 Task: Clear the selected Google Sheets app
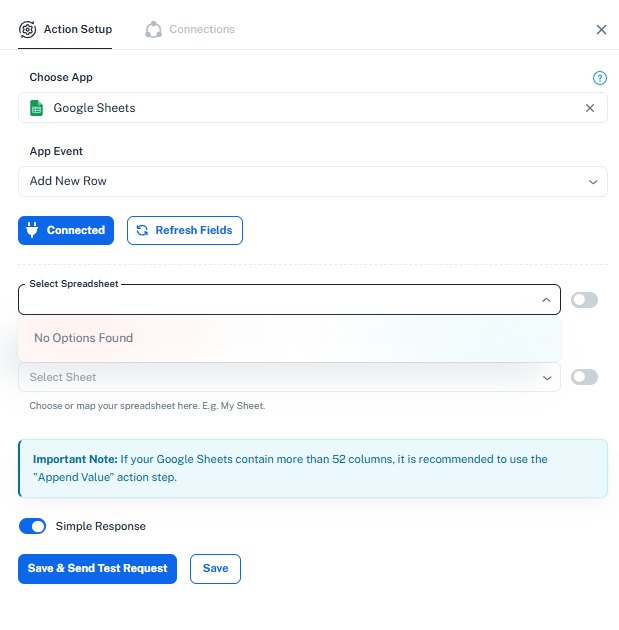590,108
